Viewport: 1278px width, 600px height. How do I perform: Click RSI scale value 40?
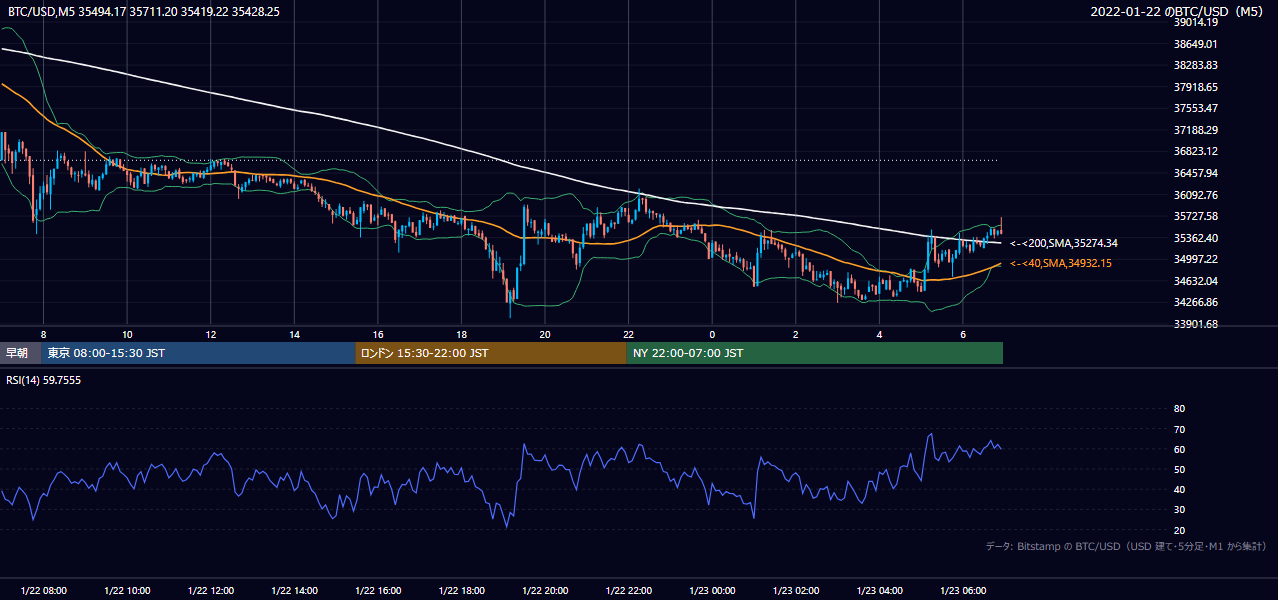click(1179, 490)
